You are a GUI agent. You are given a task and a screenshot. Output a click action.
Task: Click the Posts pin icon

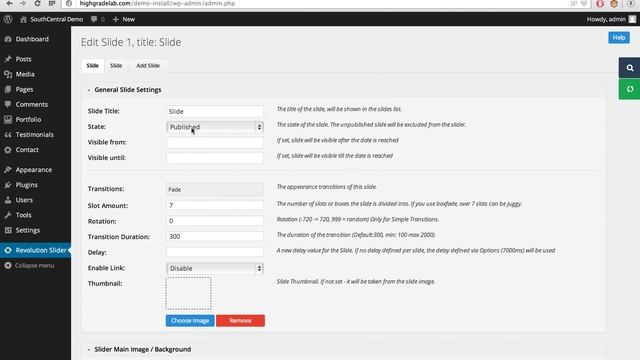(x=8, y=59)
